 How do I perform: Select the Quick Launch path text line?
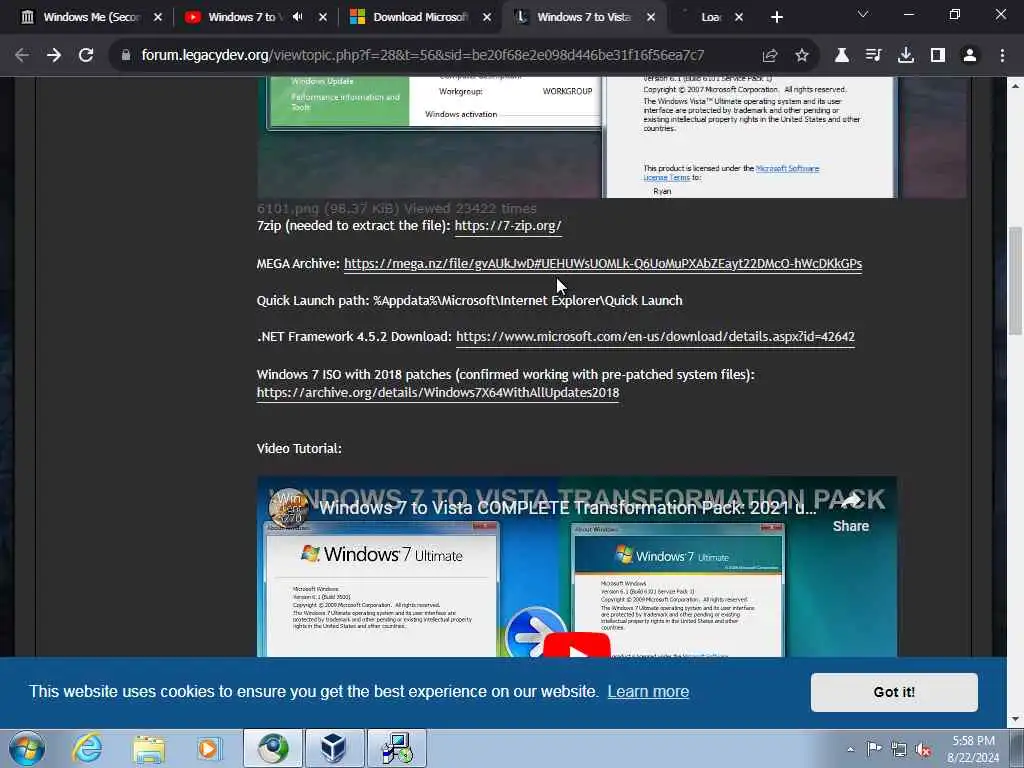[x=470, y=300]
